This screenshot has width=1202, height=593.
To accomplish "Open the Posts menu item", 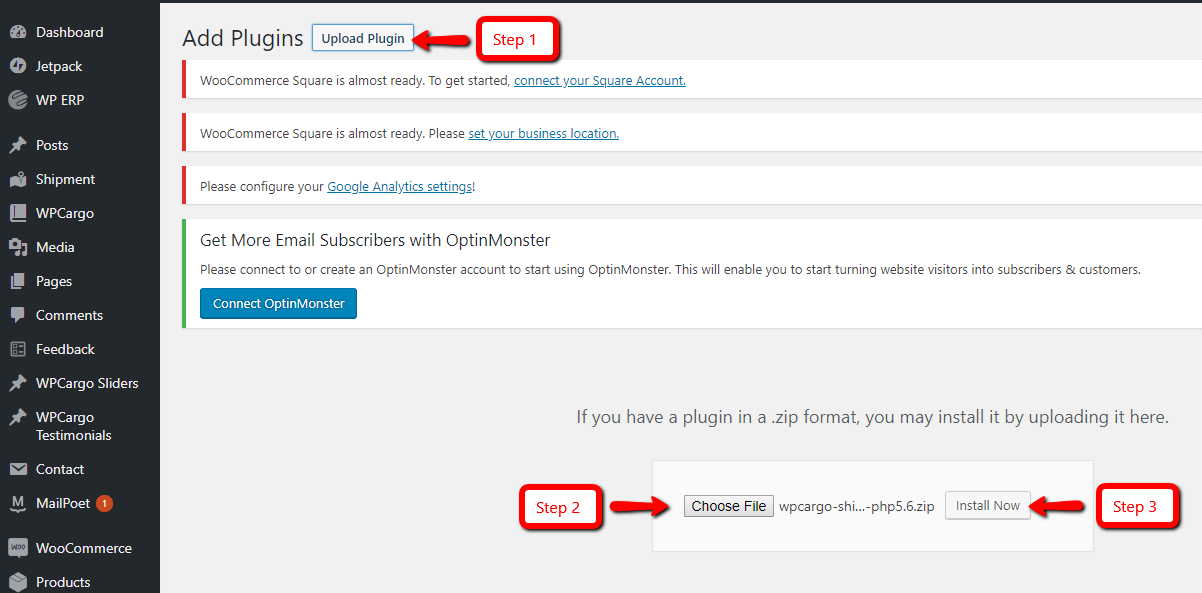I will click(52, 145).
